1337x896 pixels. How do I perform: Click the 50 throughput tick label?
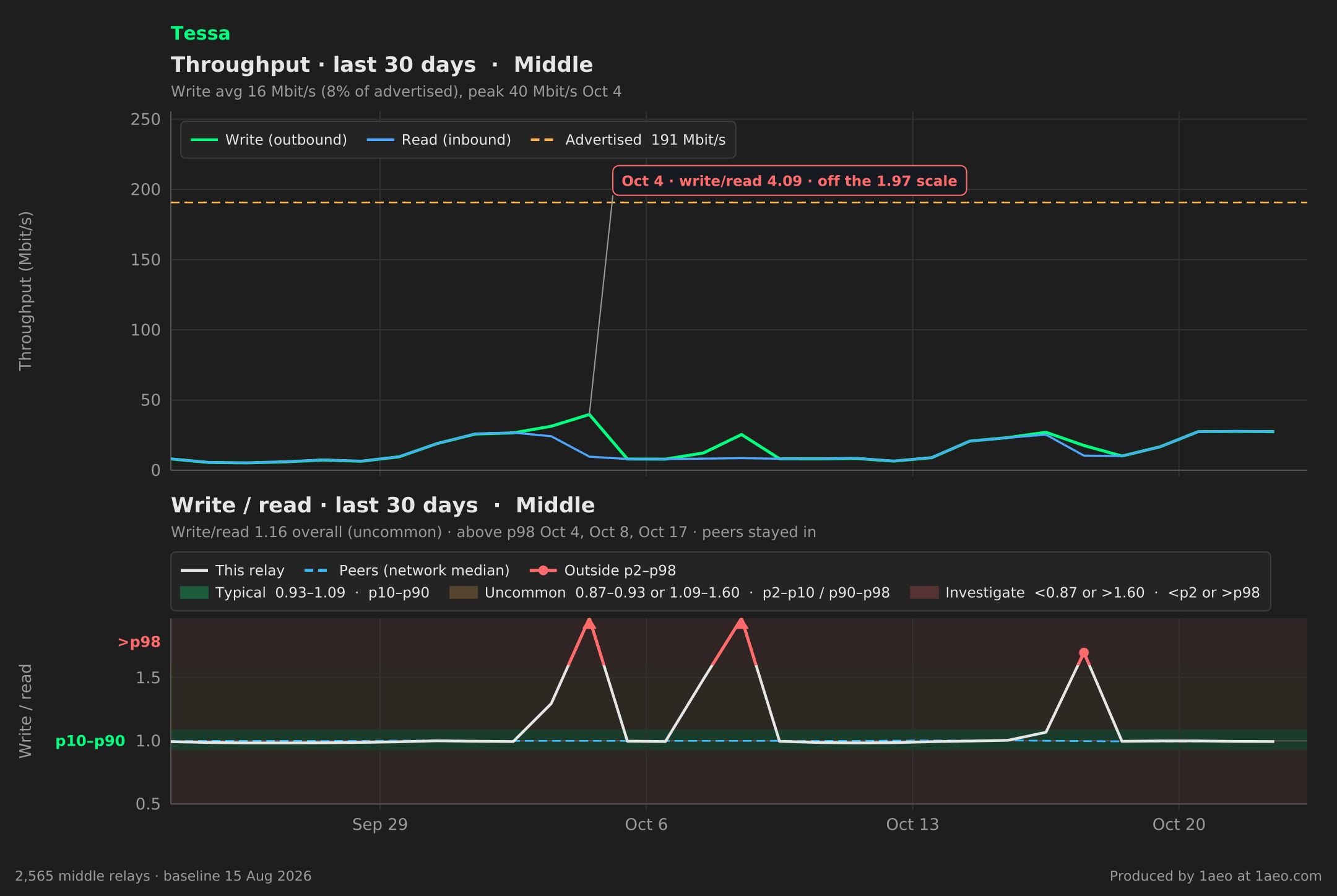coord(150,400)
